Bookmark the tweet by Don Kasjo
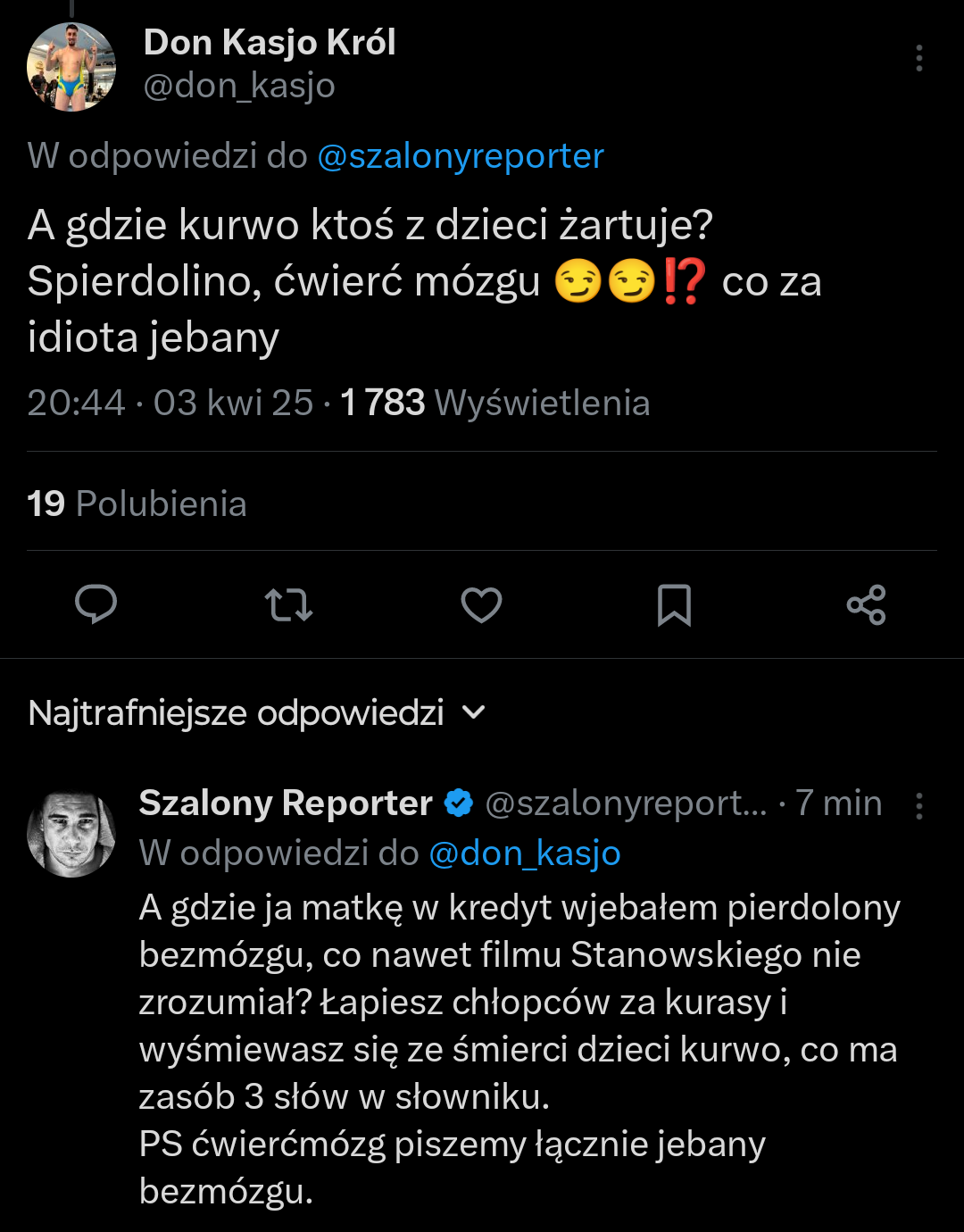 (674, 604)
